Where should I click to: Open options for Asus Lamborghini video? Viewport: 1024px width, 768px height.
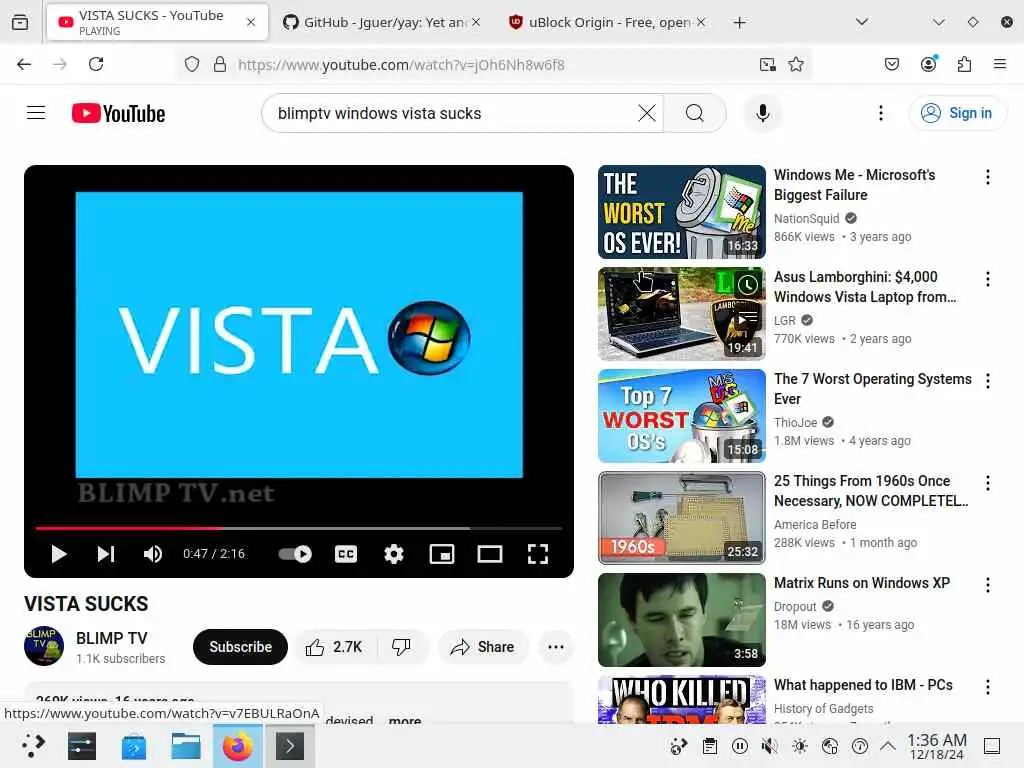987,279
